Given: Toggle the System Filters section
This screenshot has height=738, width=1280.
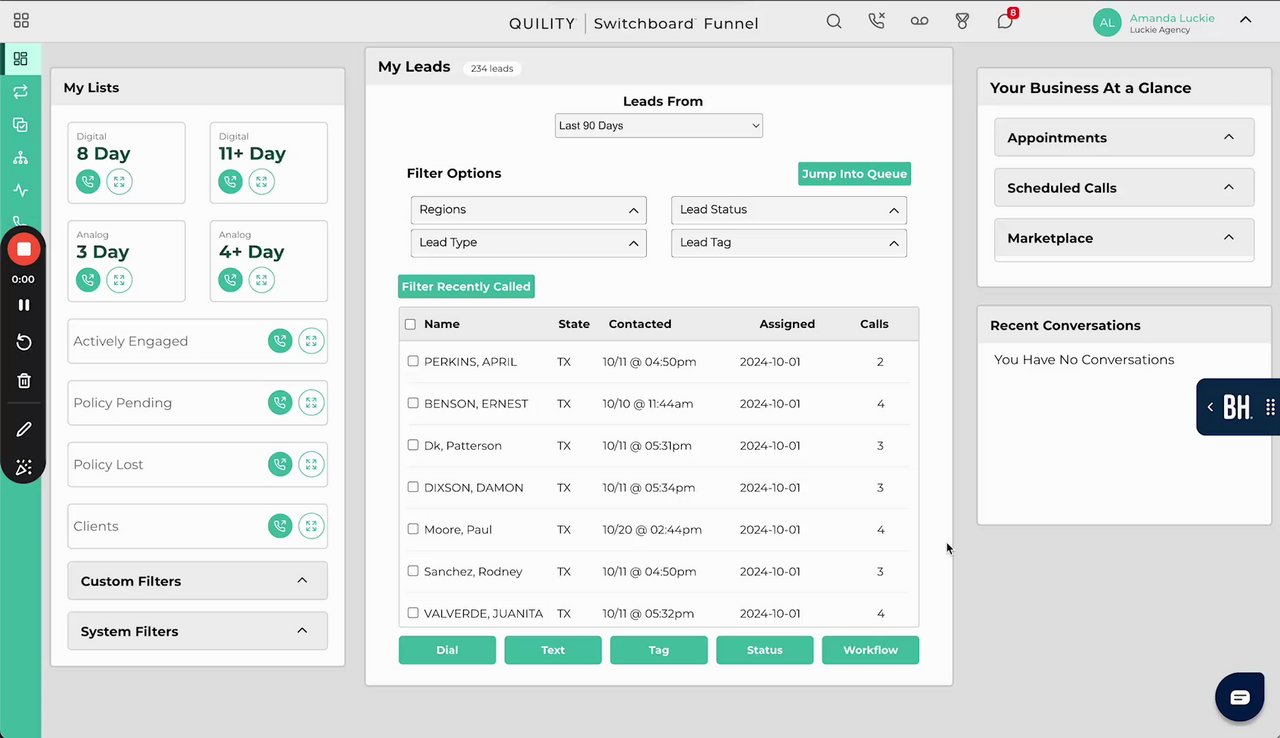Looking at the screenshot, I should click(x=197, y=631).
